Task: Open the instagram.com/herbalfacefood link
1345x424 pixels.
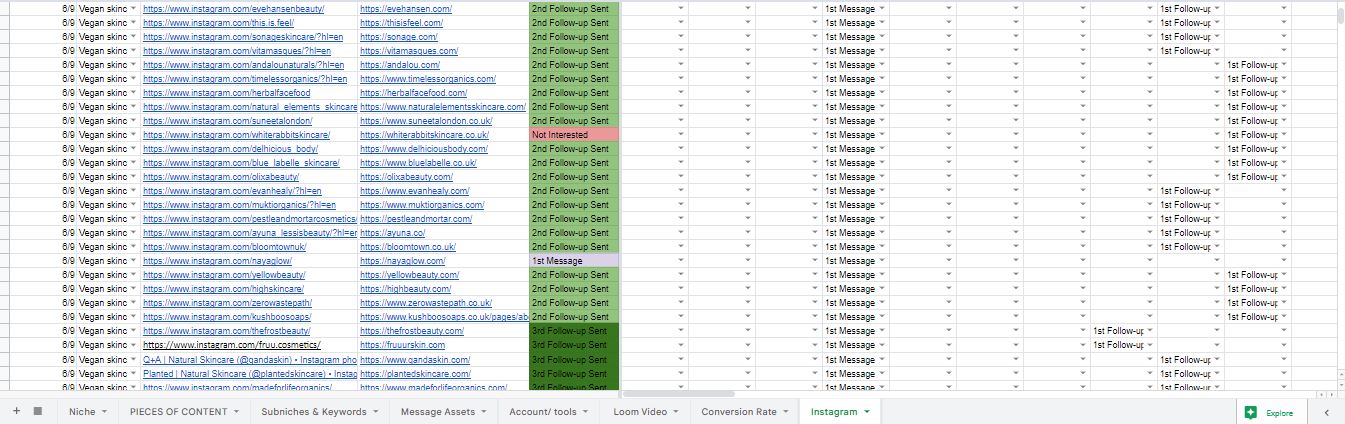Action: click(227, 93)
